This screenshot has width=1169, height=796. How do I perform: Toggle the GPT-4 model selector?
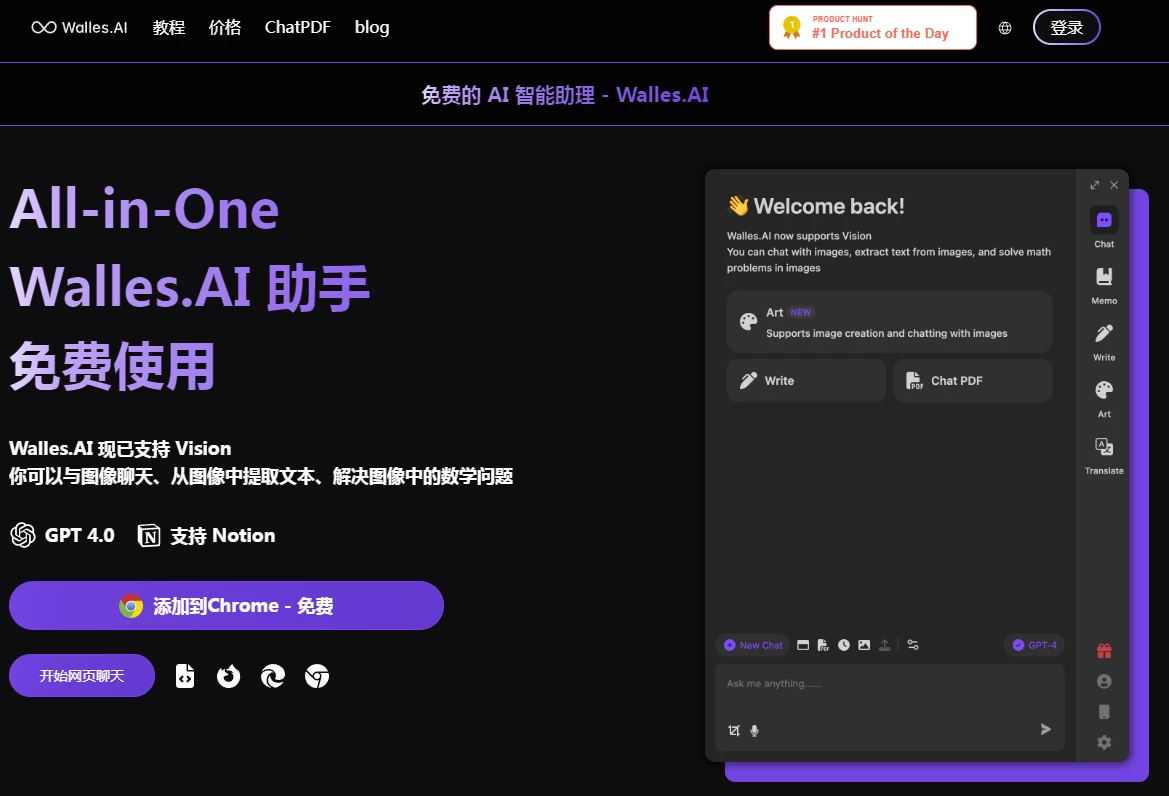(1034, 645)
